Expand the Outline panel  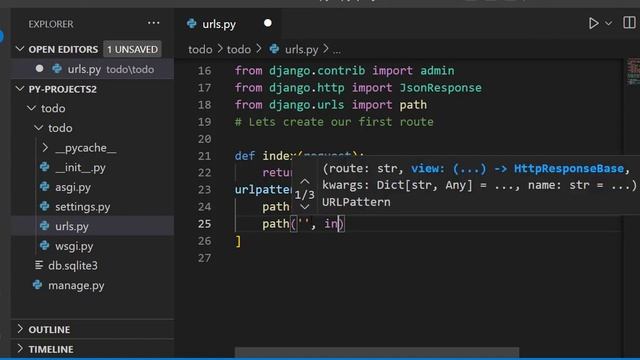point(92,329)
